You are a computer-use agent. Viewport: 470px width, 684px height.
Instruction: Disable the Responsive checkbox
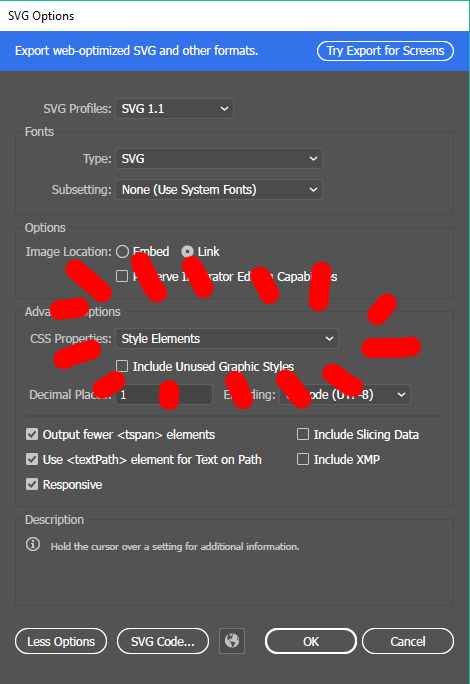32,484
